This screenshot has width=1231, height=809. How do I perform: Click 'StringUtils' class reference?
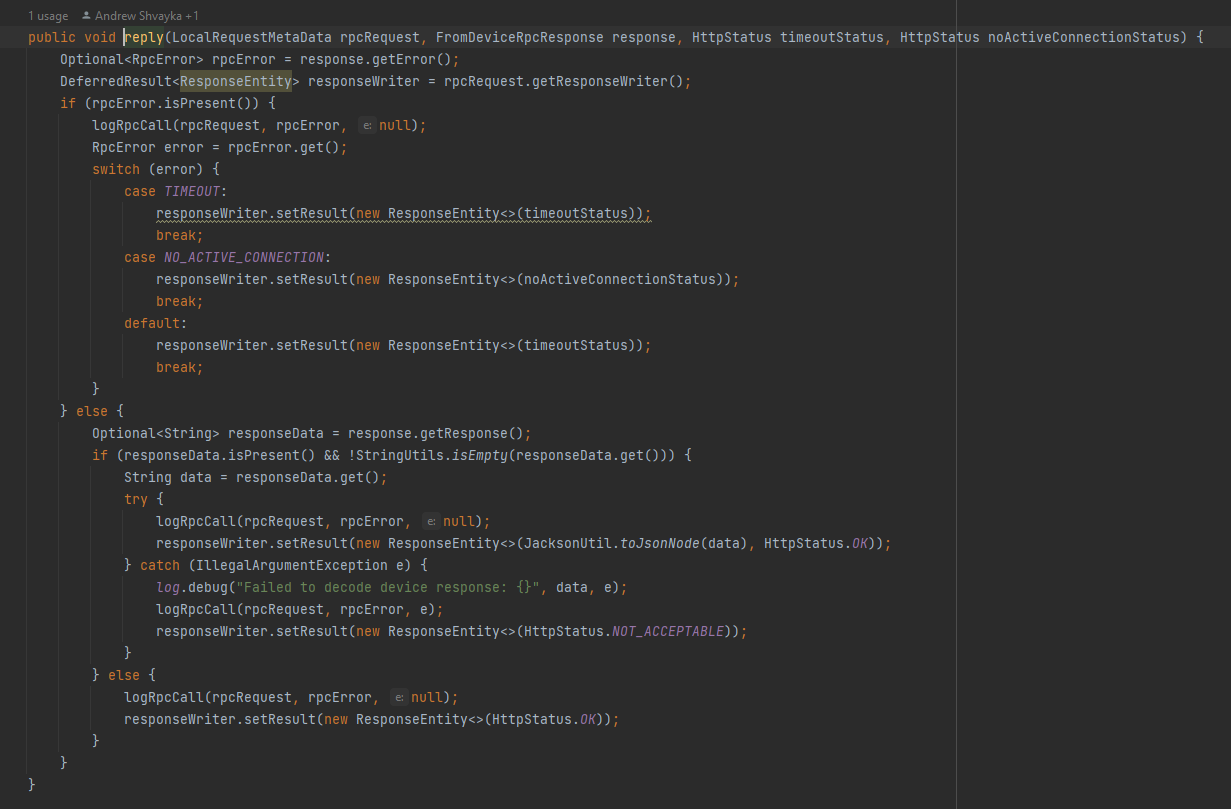[400, 455]
